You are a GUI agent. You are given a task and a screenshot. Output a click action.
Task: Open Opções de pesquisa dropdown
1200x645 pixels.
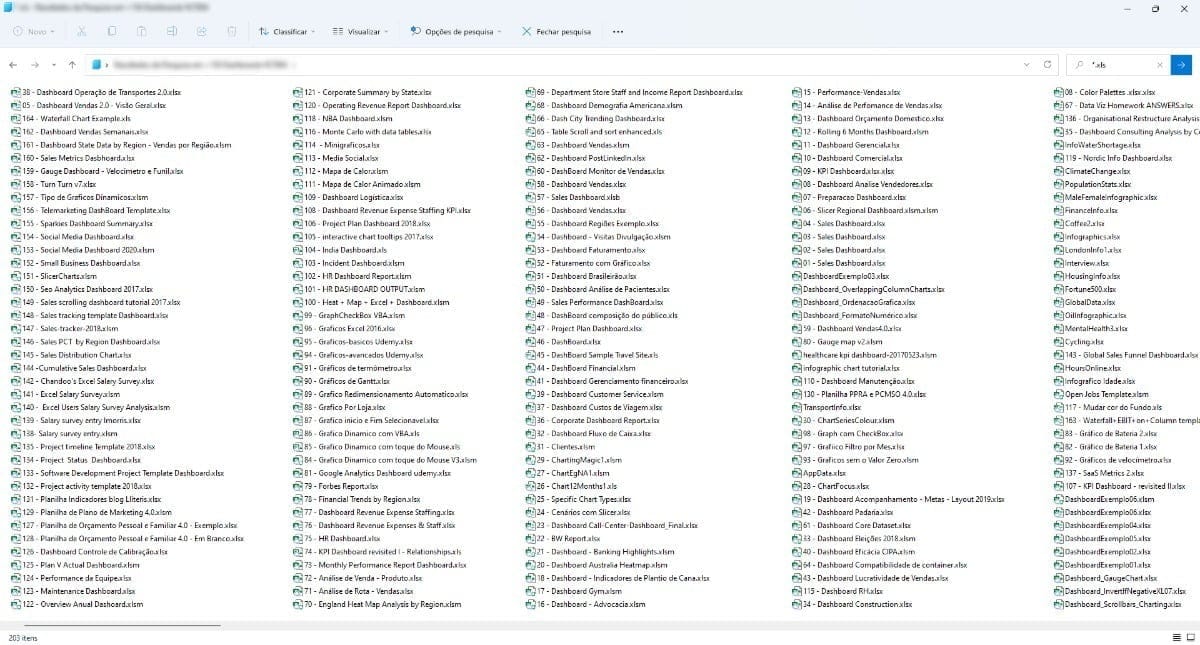pos(456,31)
